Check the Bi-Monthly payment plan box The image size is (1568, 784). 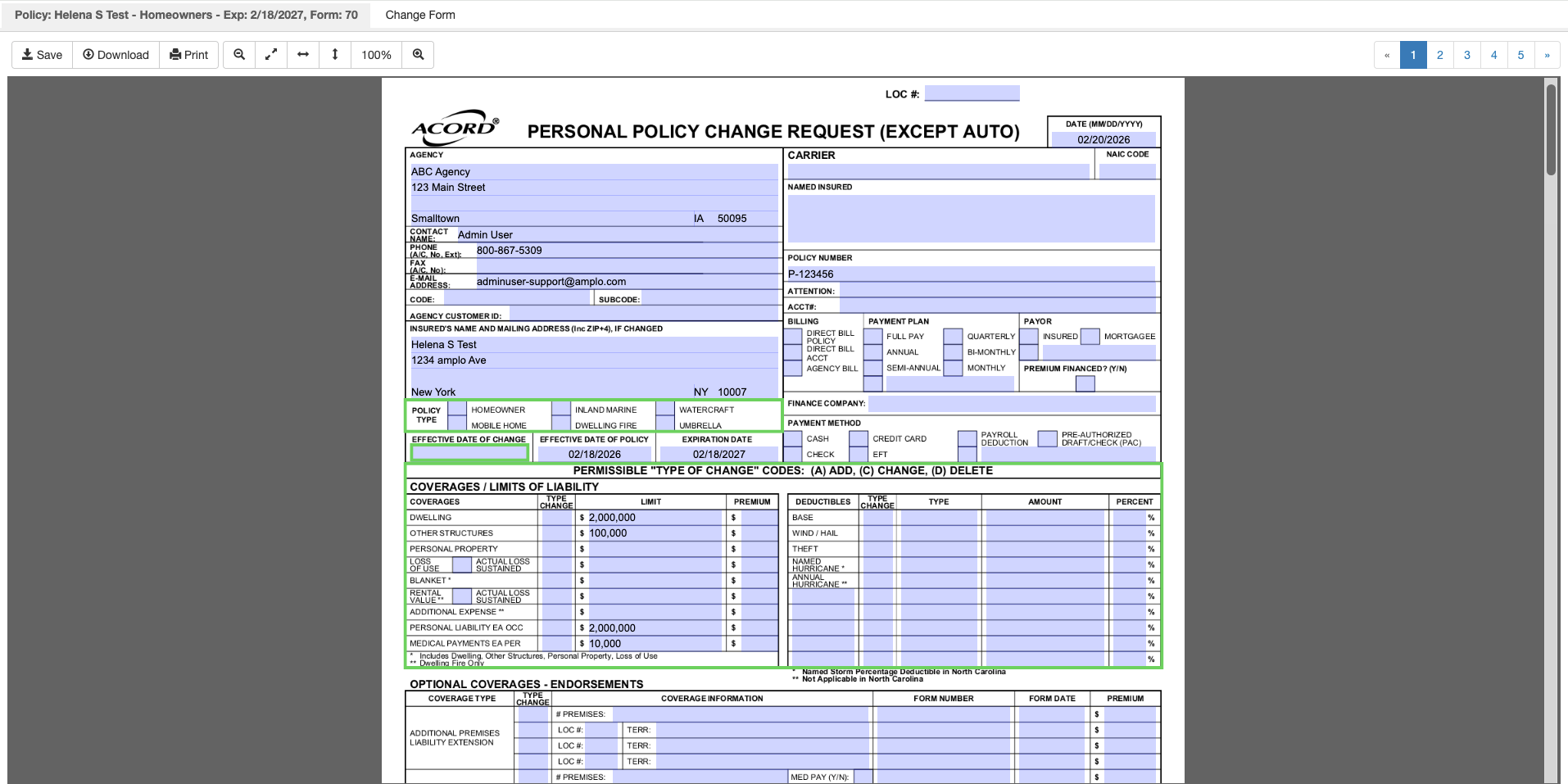[953, 352]
